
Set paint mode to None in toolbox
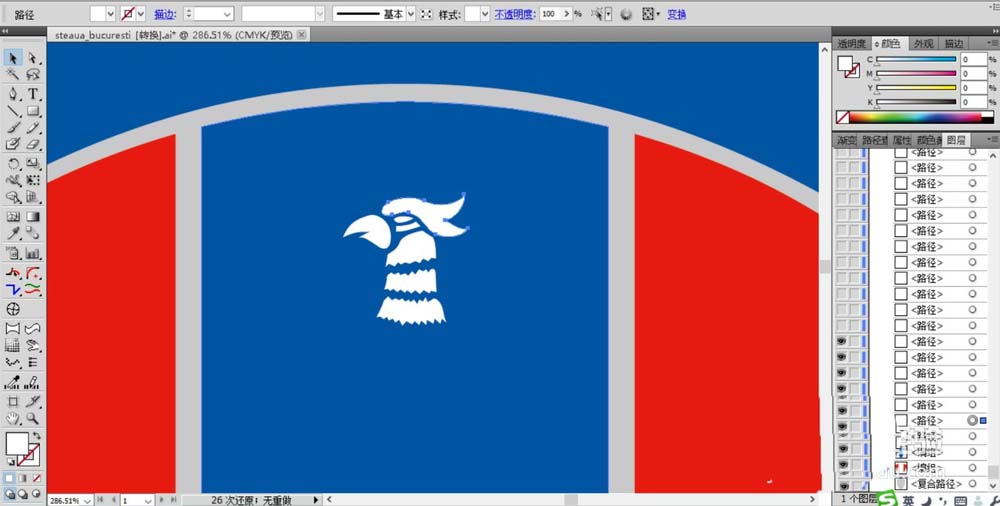pyautogui.click(x=36, y=478)
